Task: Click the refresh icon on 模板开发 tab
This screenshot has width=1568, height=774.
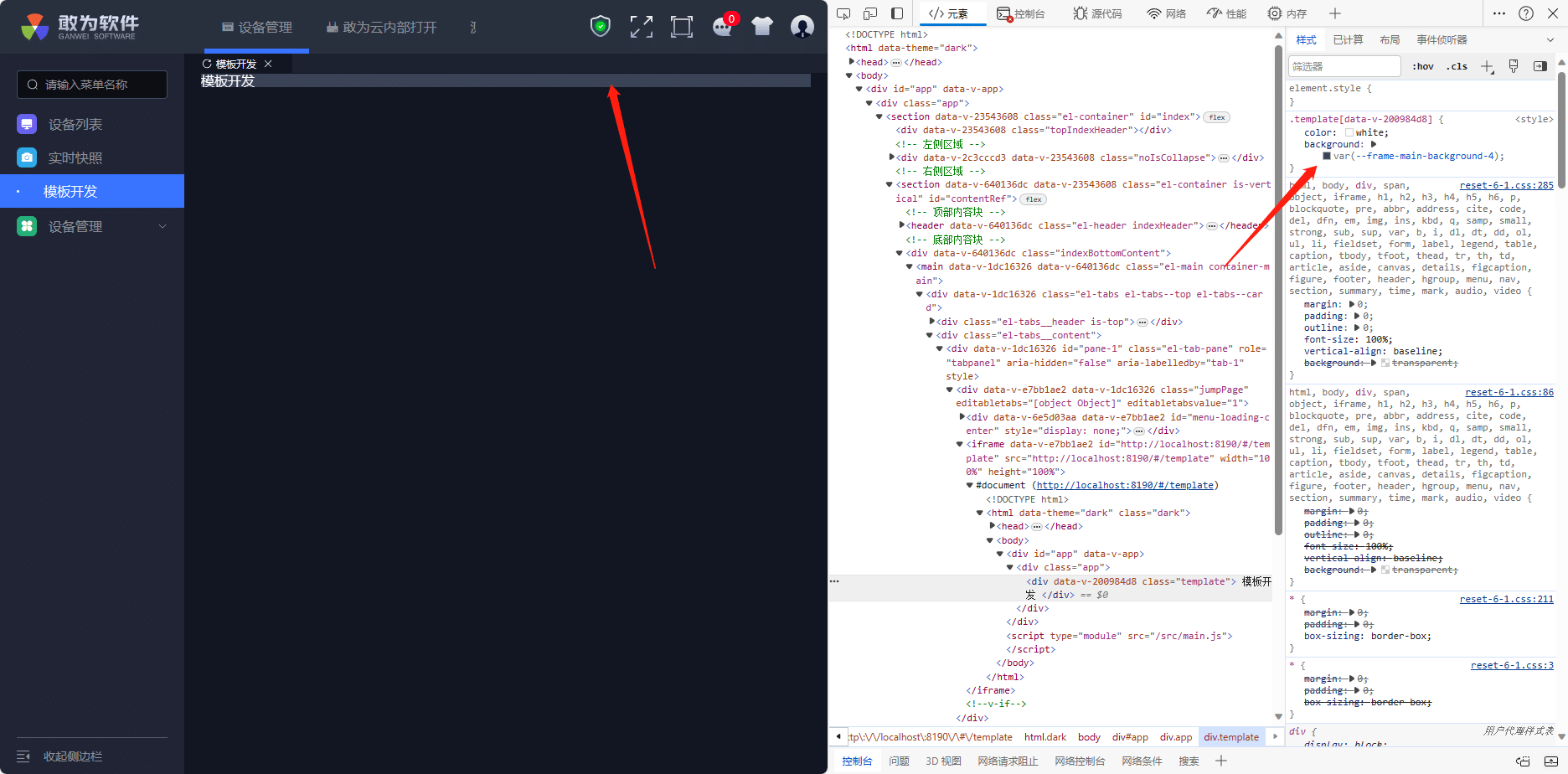Action: point(207,64)
